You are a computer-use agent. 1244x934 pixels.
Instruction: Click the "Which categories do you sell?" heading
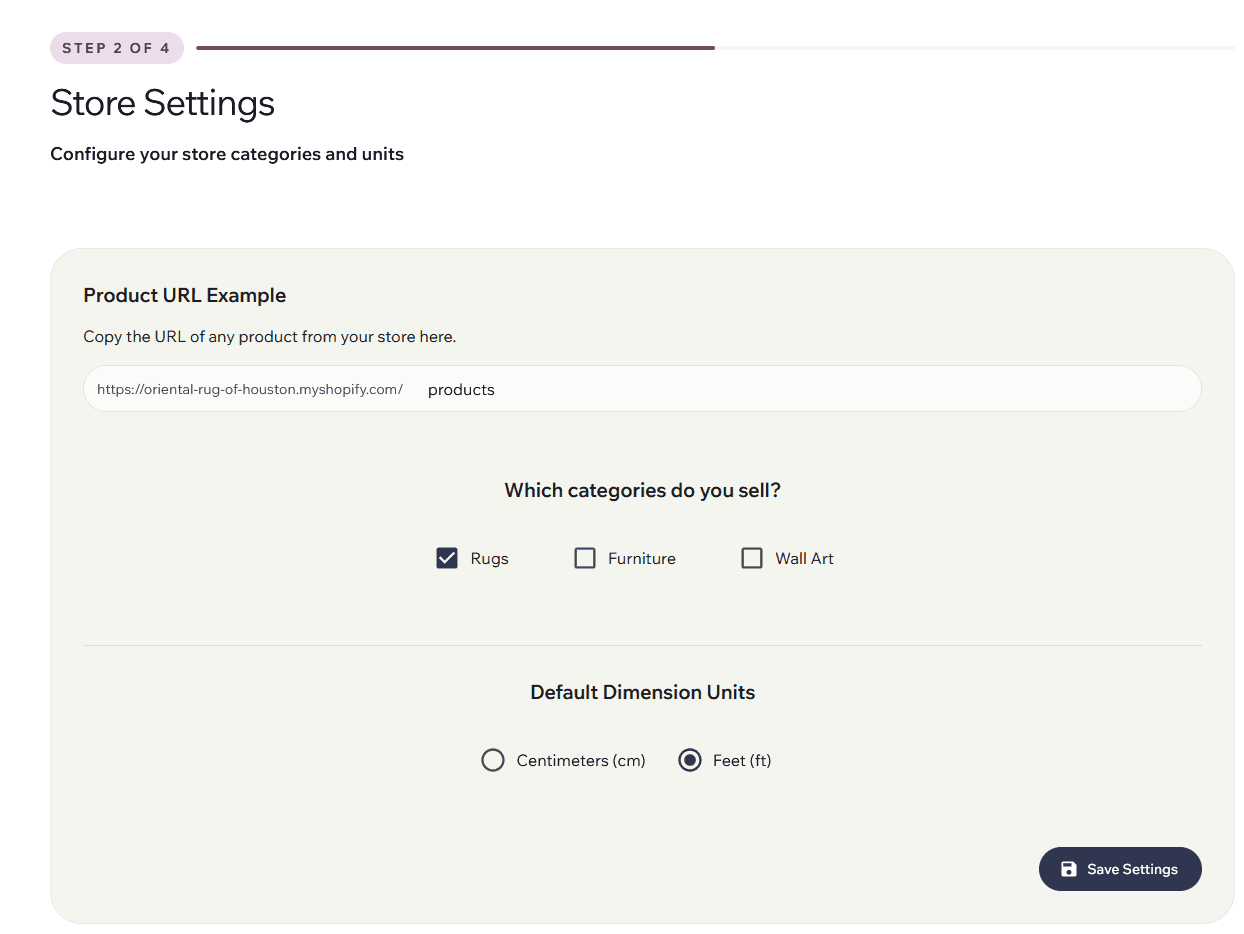tap(642, 490)
